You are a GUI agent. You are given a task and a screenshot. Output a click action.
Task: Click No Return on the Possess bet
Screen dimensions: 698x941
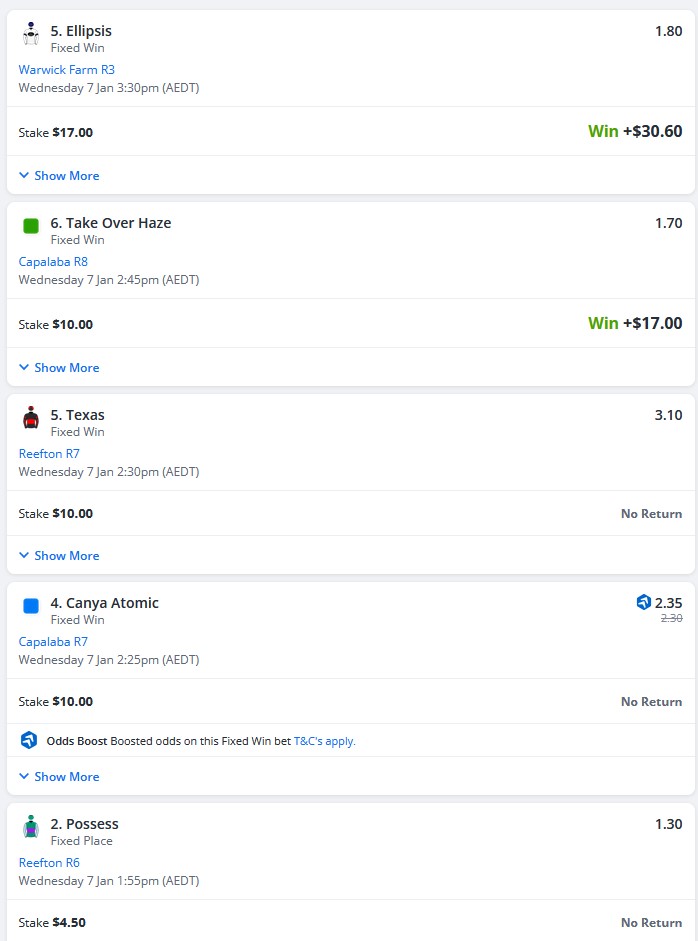pyautogui.click(x=651, y=922)
